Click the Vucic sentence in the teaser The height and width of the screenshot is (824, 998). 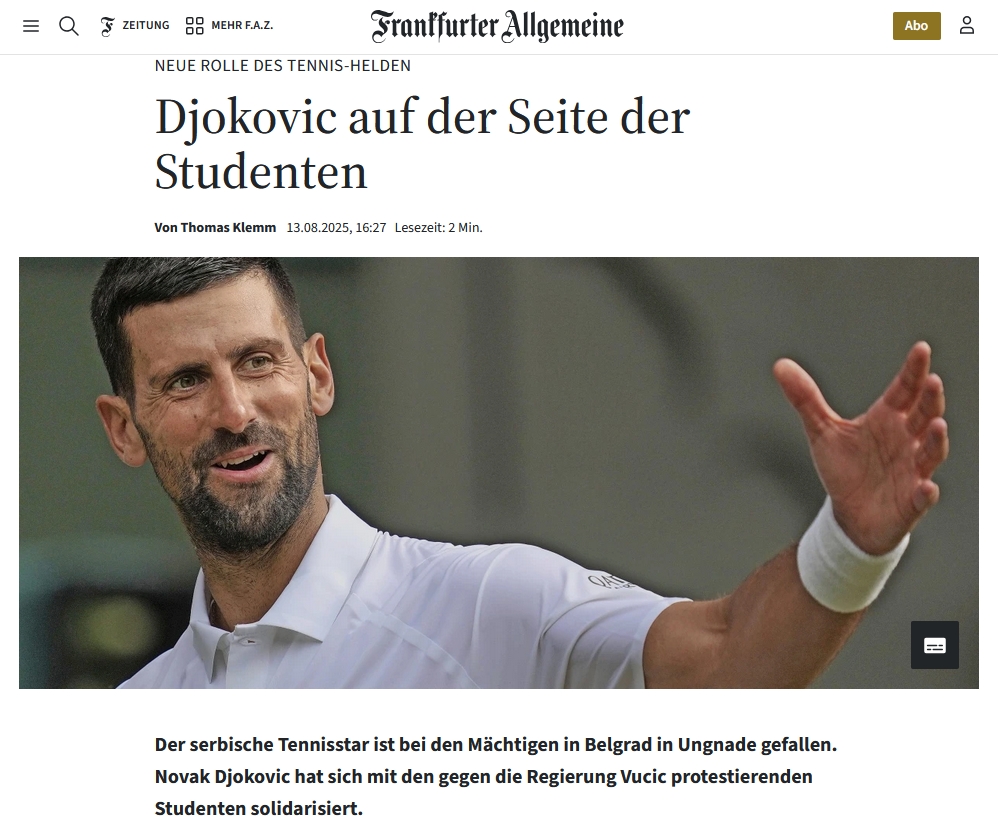coord(484,792)
